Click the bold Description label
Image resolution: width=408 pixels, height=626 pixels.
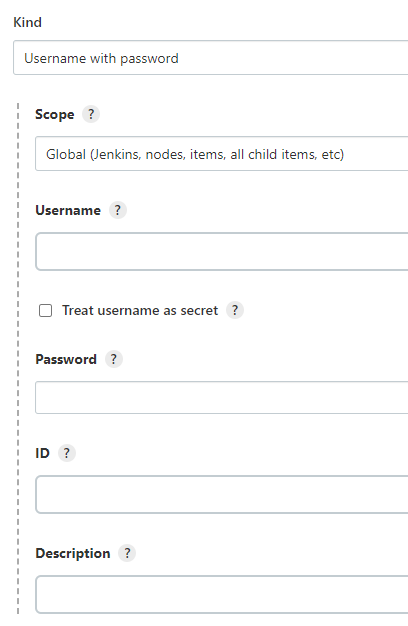[x=73, y=554]
